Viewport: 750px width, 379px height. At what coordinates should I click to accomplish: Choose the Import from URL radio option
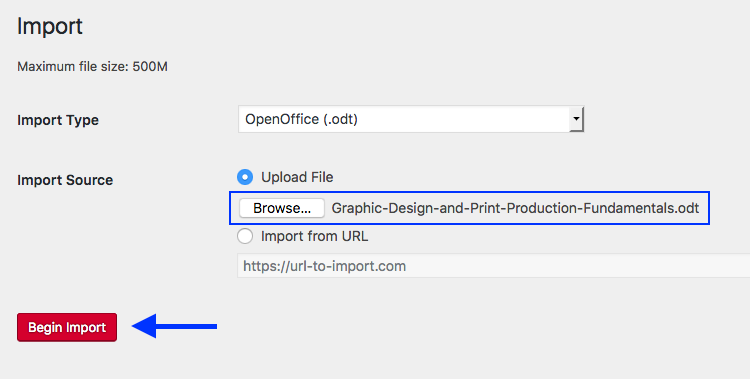[x=245, y=236]
